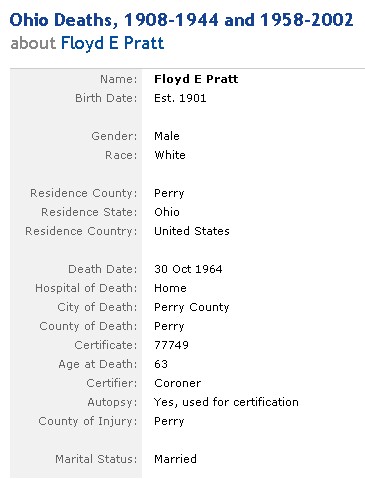The width and height of the screenshot is (365, 479).
Task: Select the Married marital status value
Action: [175, 459]
